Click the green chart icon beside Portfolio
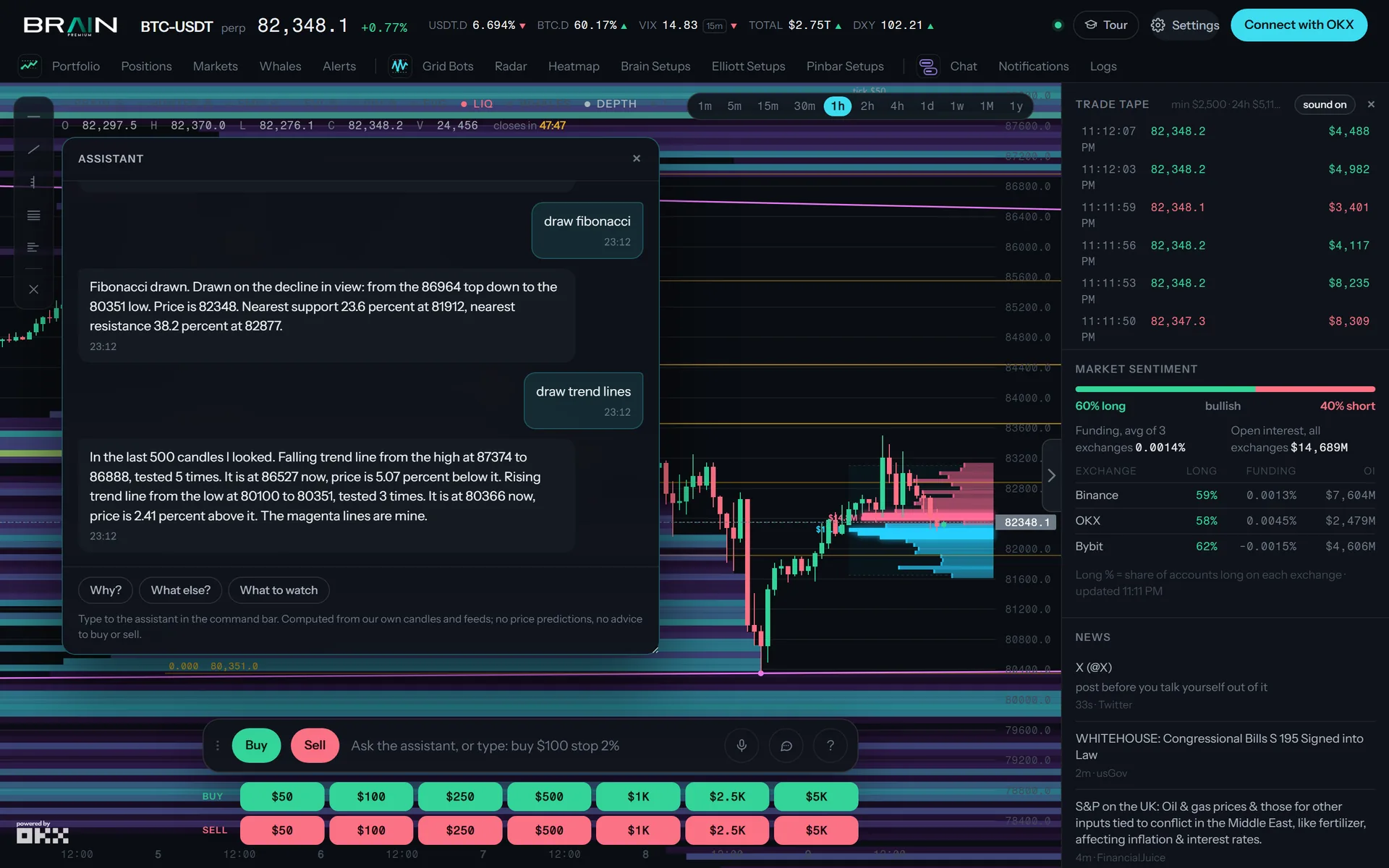 pyautogui.click(x=29, y=66)
